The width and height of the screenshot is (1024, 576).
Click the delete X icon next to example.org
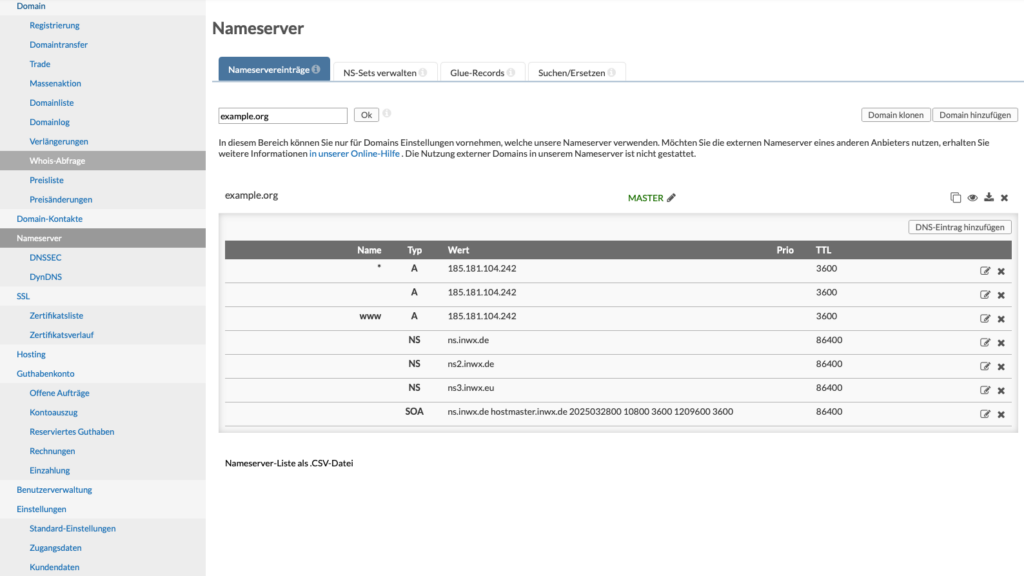coord(1004,197)
